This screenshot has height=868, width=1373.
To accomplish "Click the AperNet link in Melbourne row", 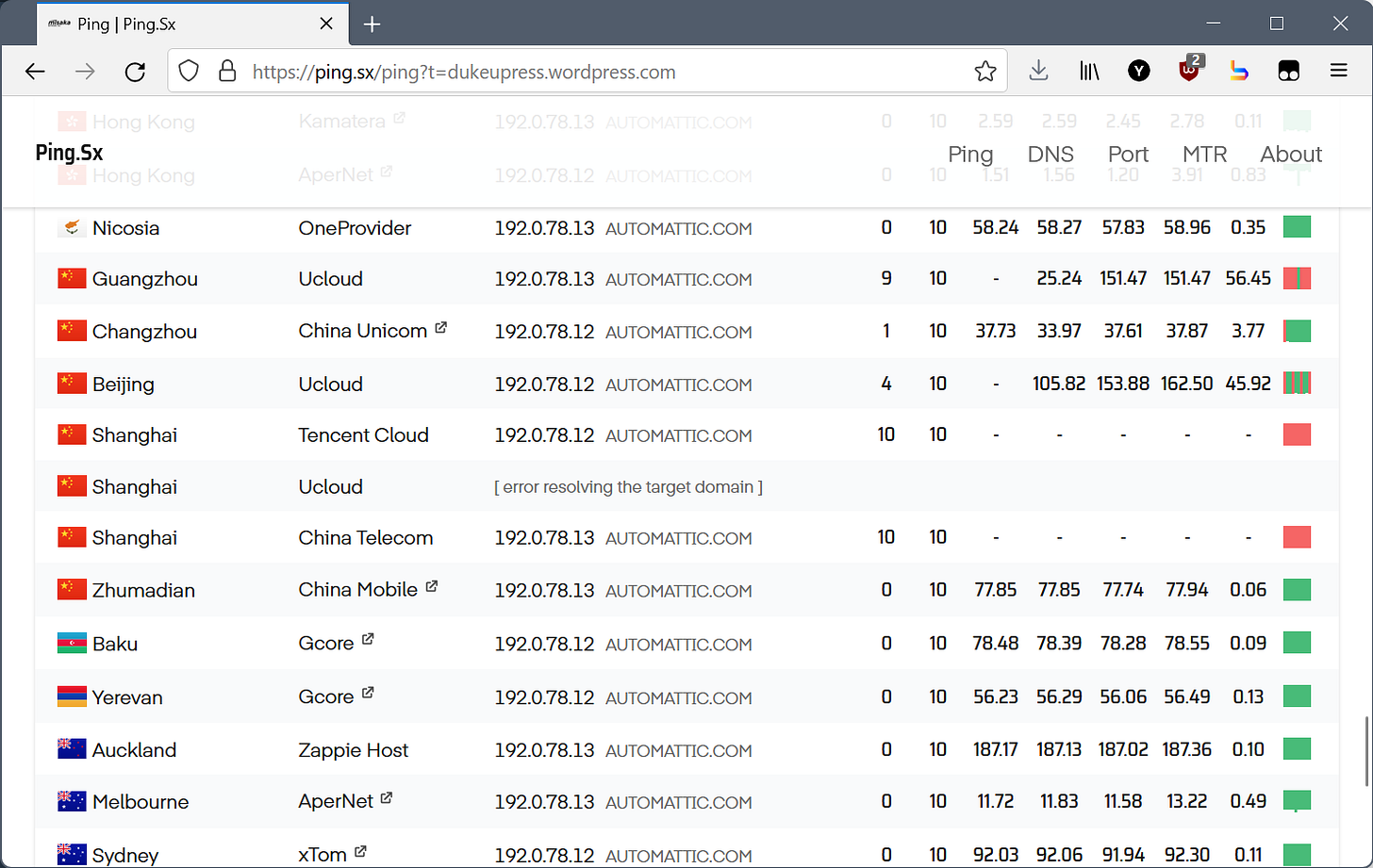I will coord(336,802).
